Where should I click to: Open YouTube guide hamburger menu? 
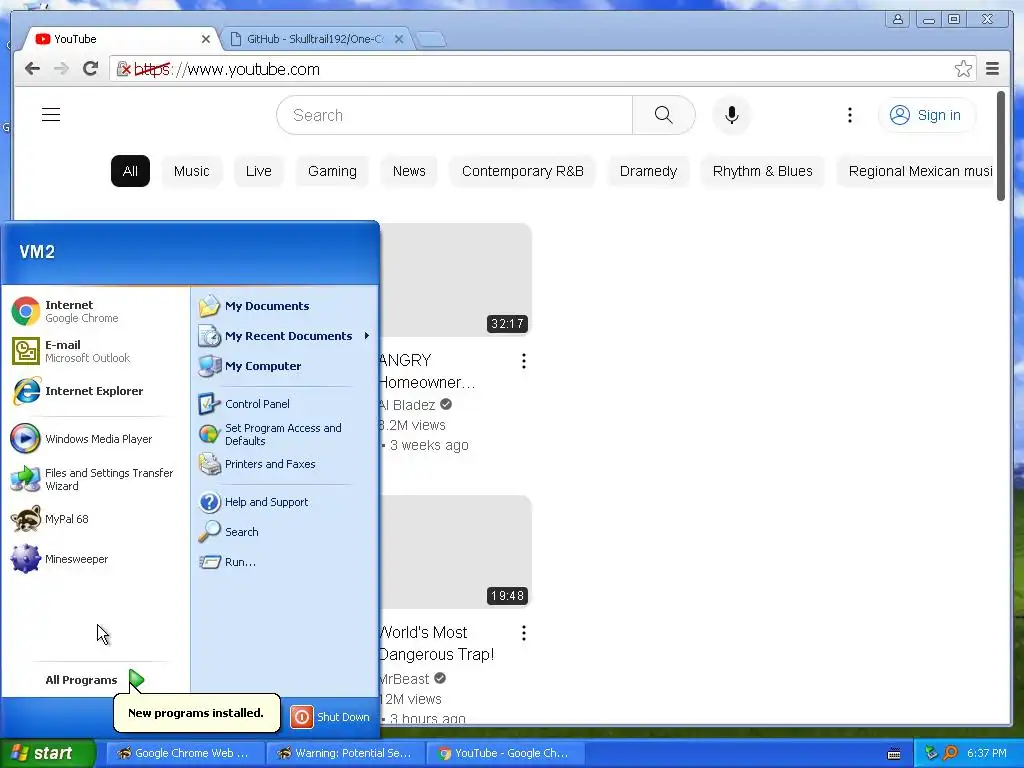(x=51, y=115)
